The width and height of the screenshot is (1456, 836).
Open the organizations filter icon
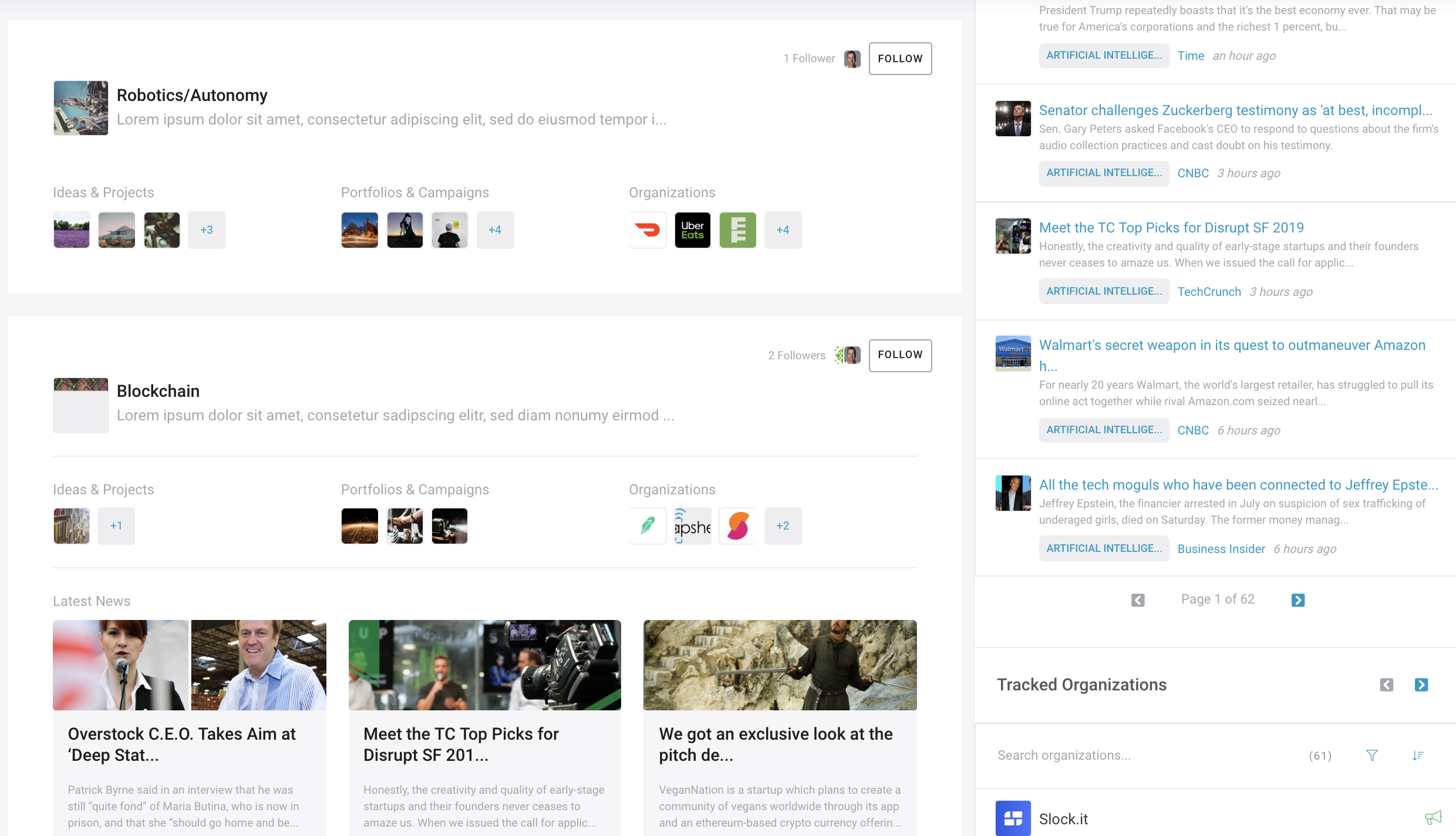[x=1372, y=756]
